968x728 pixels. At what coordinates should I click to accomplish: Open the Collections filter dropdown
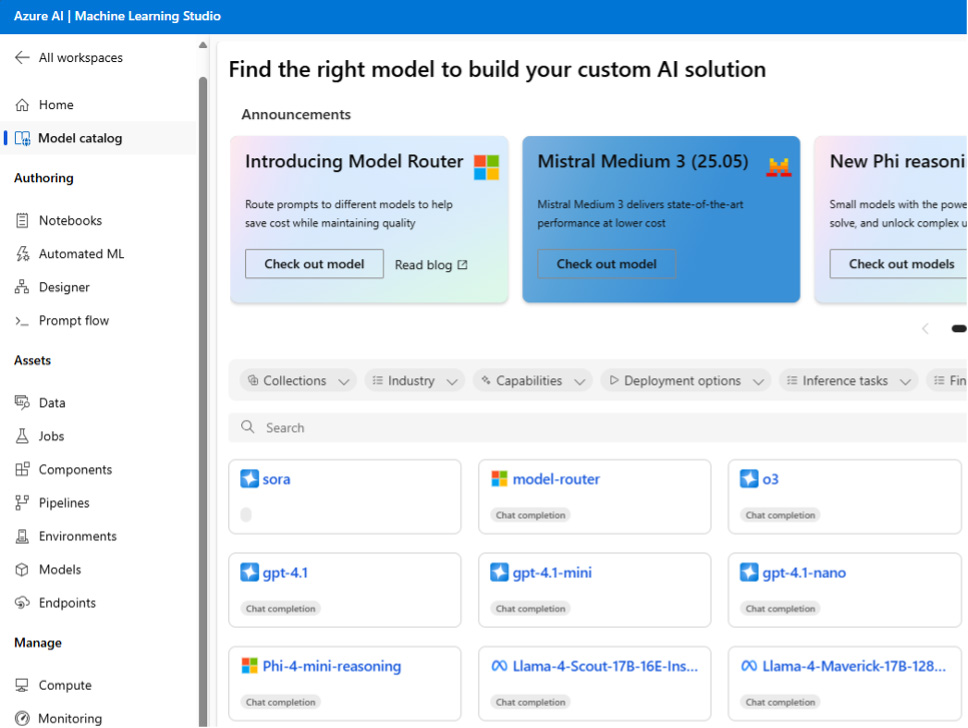click(x=299, y=381)
